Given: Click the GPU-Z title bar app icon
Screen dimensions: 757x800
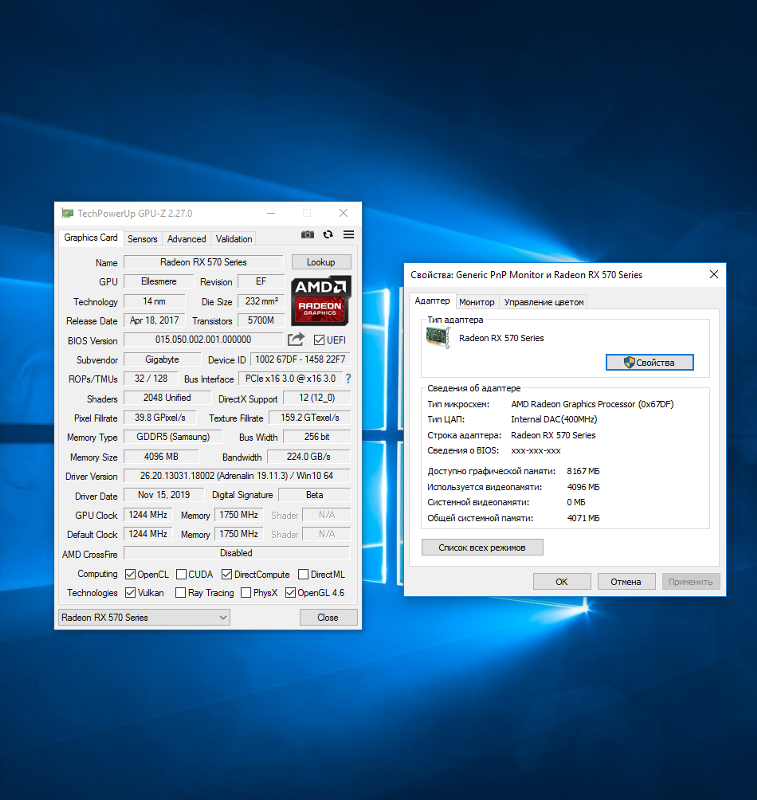Looking at the screenshot, I should pos(67,213).
